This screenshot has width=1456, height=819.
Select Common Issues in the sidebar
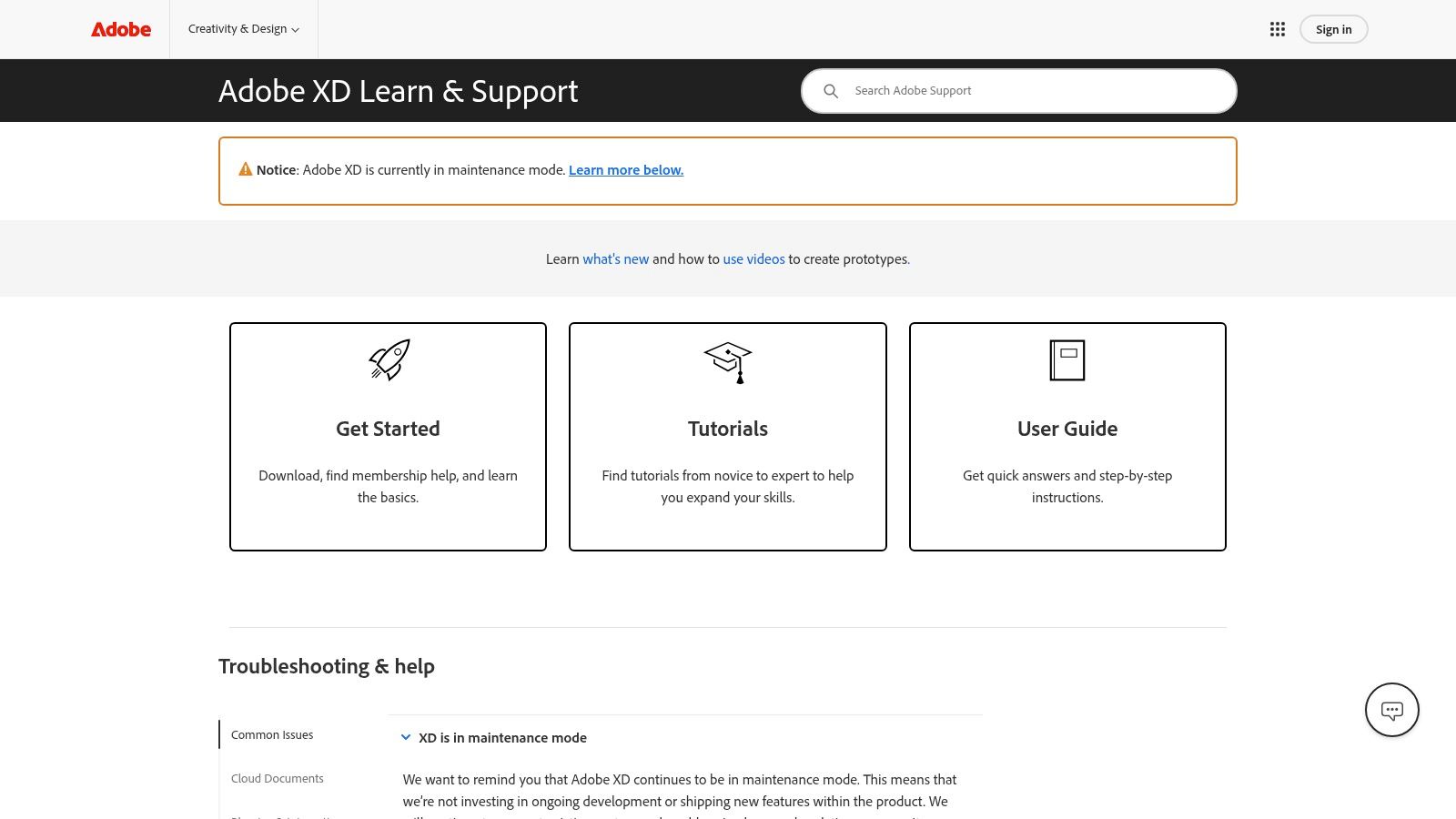(271, 734)
